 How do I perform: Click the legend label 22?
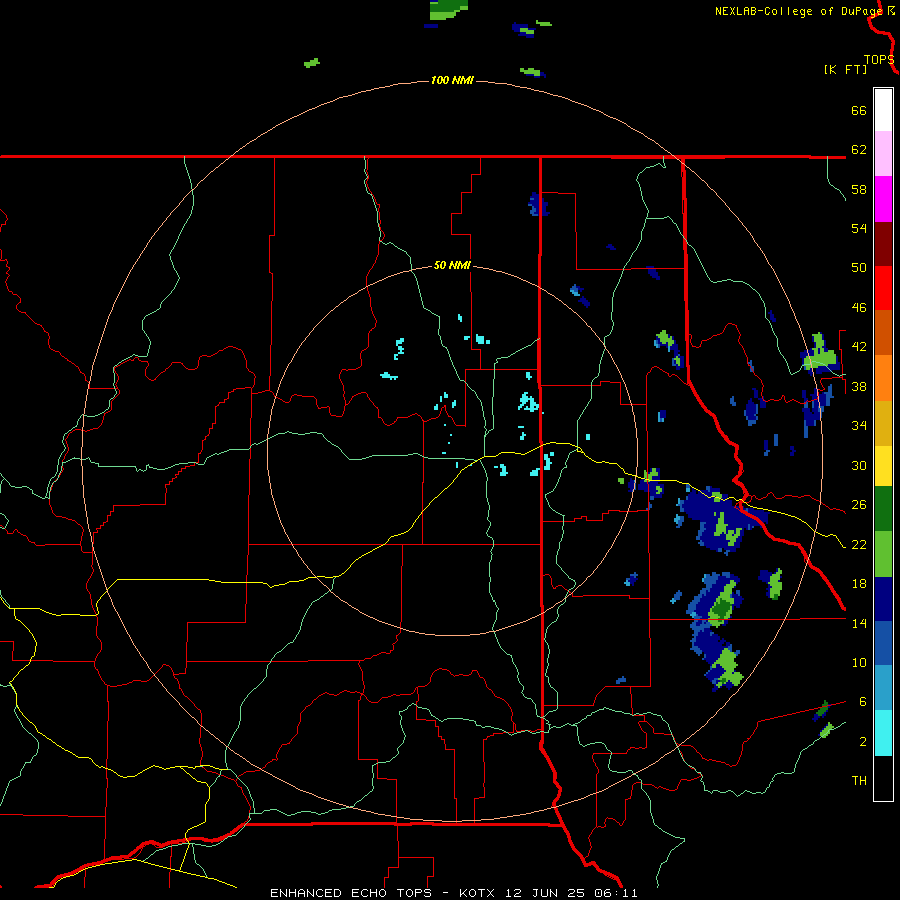(x=859, y=544)
